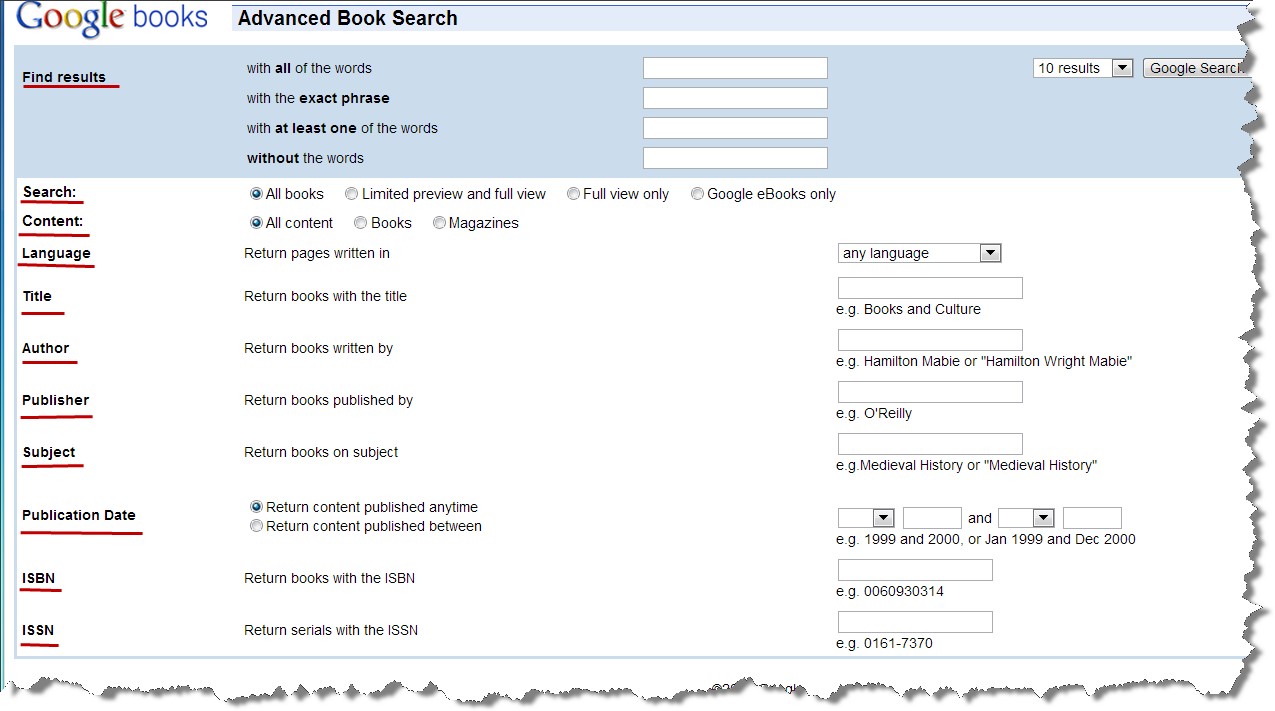
Task: Click the 'Title' row label
Action: 37,296
